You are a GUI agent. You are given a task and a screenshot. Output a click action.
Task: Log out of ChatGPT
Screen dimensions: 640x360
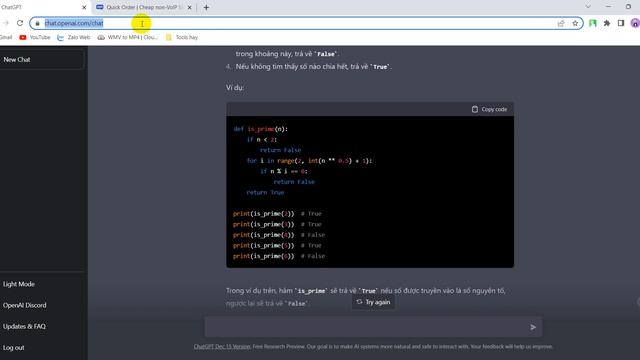(13, 348)
